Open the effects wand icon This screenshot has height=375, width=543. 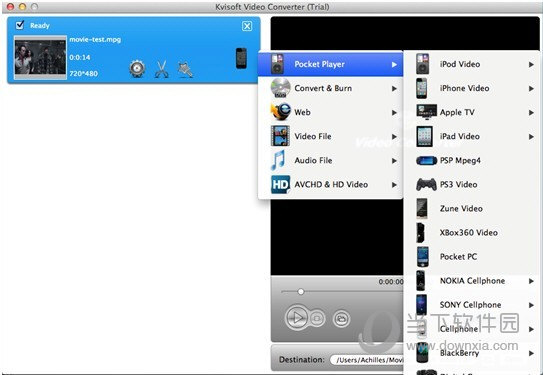[x=185, y=70]
